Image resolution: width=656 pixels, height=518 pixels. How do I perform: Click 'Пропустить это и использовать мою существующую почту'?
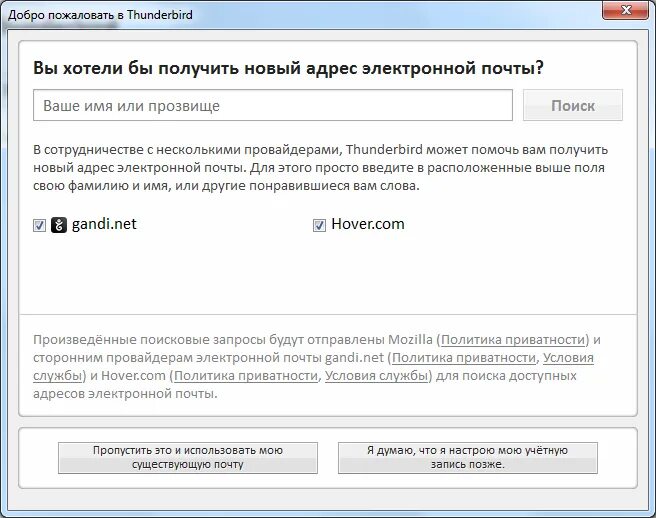(188, 458)
